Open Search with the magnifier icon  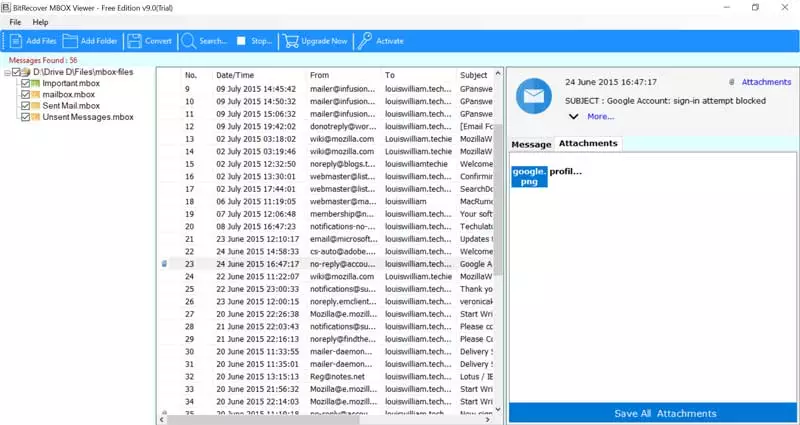(x=187, y=41)
